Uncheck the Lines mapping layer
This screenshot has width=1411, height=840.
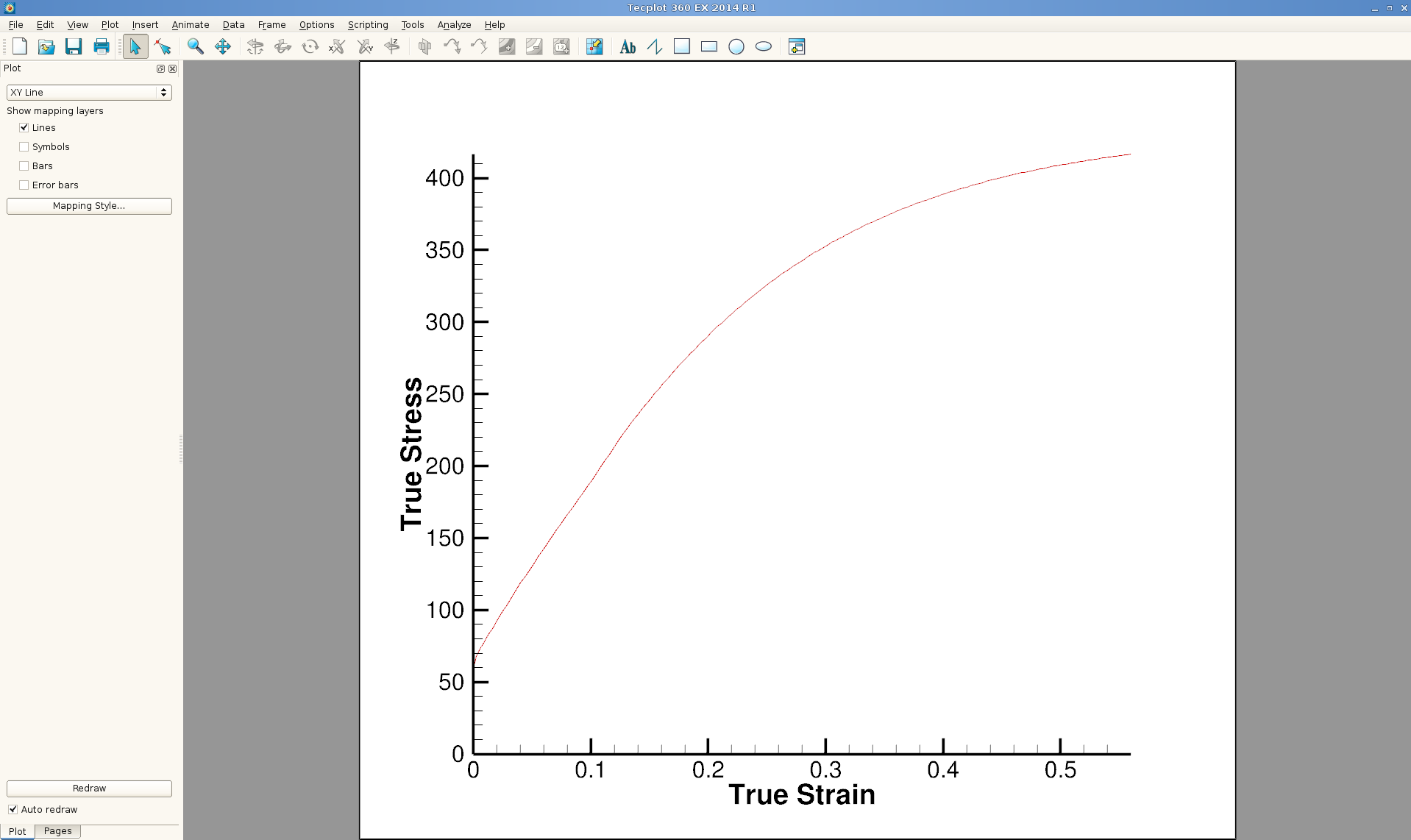point(24,127)
